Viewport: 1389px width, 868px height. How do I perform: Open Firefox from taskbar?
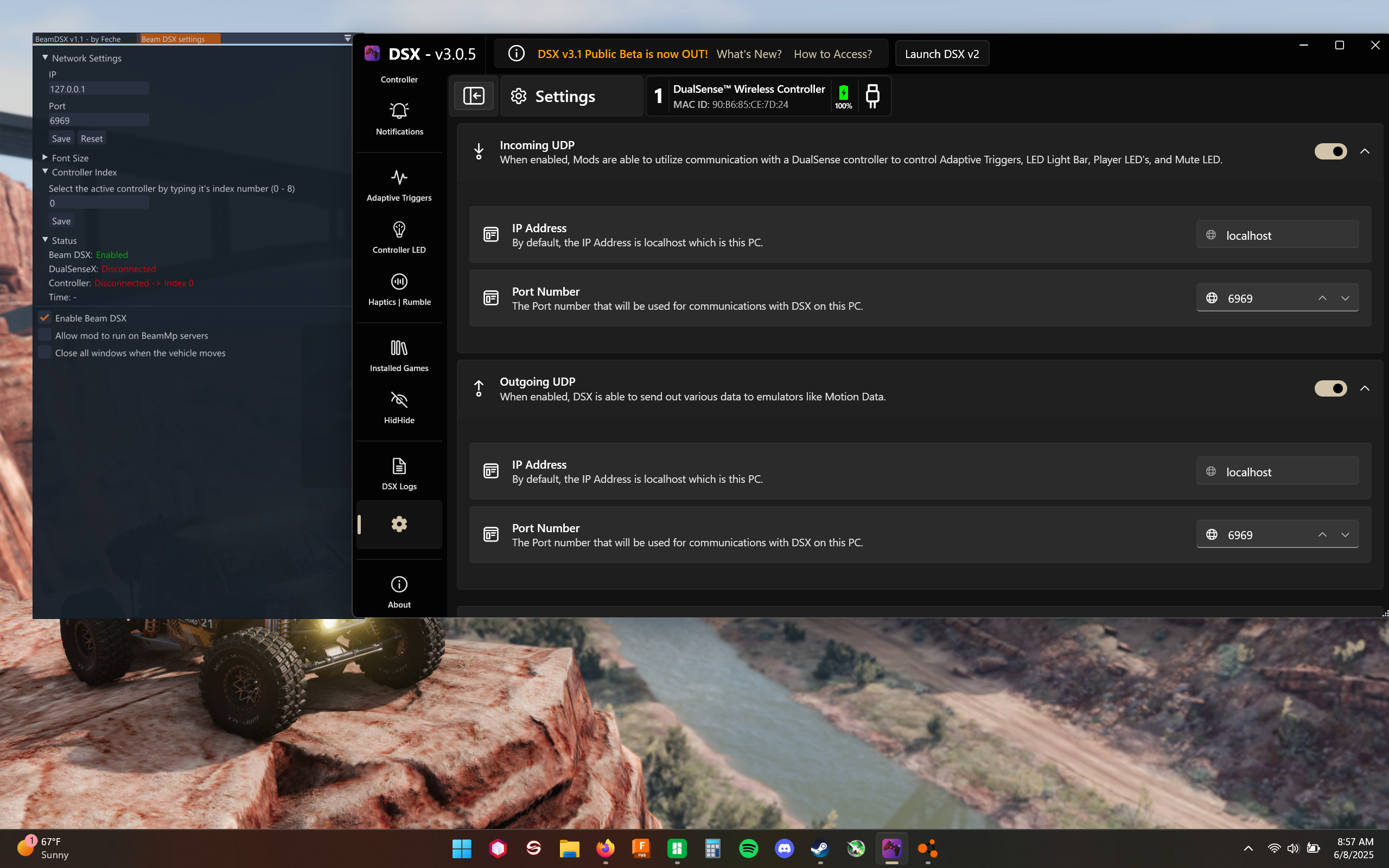point(605,848)
